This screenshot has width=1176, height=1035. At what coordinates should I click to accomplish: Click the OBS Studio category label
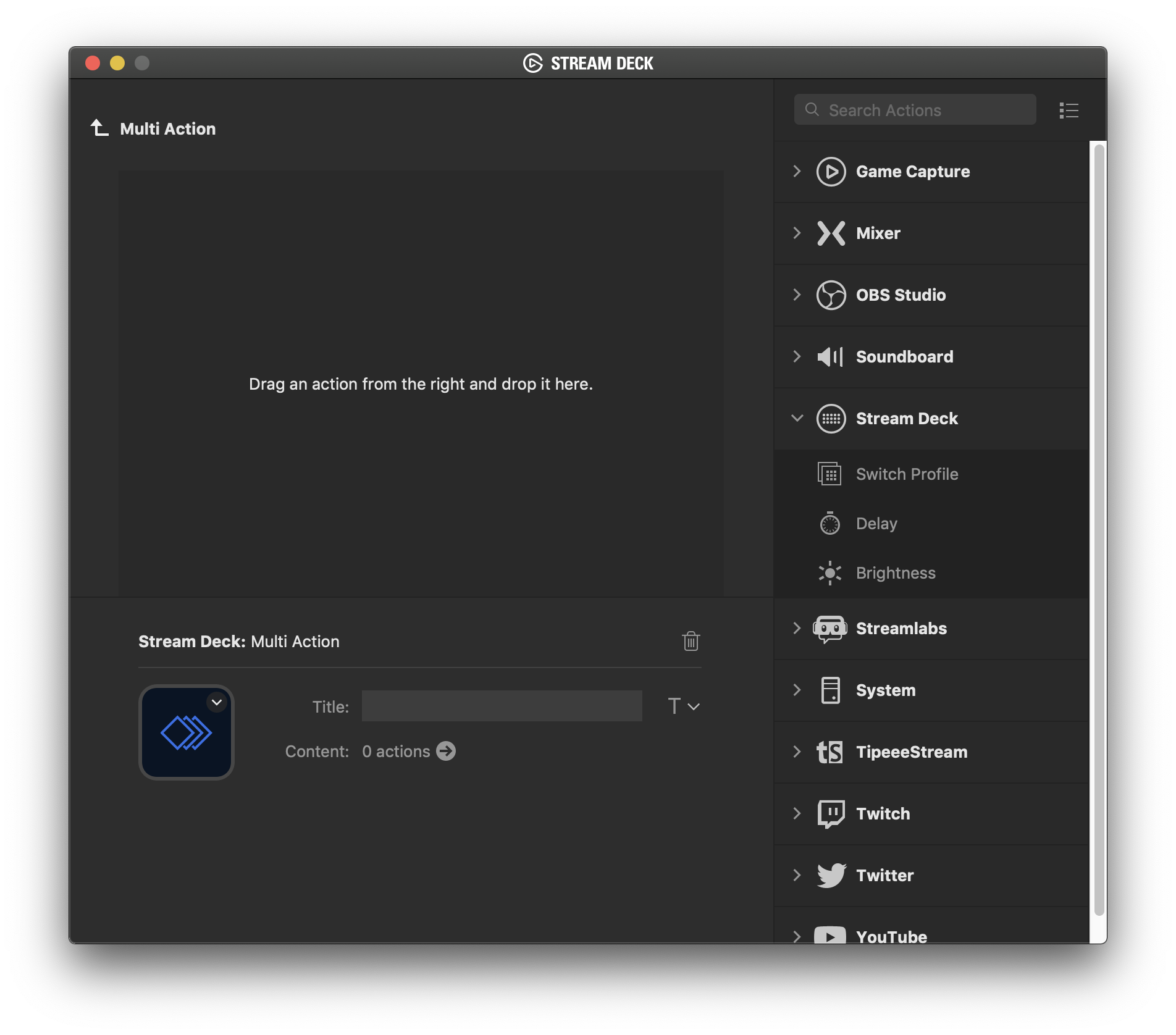(x=901, y=295)
